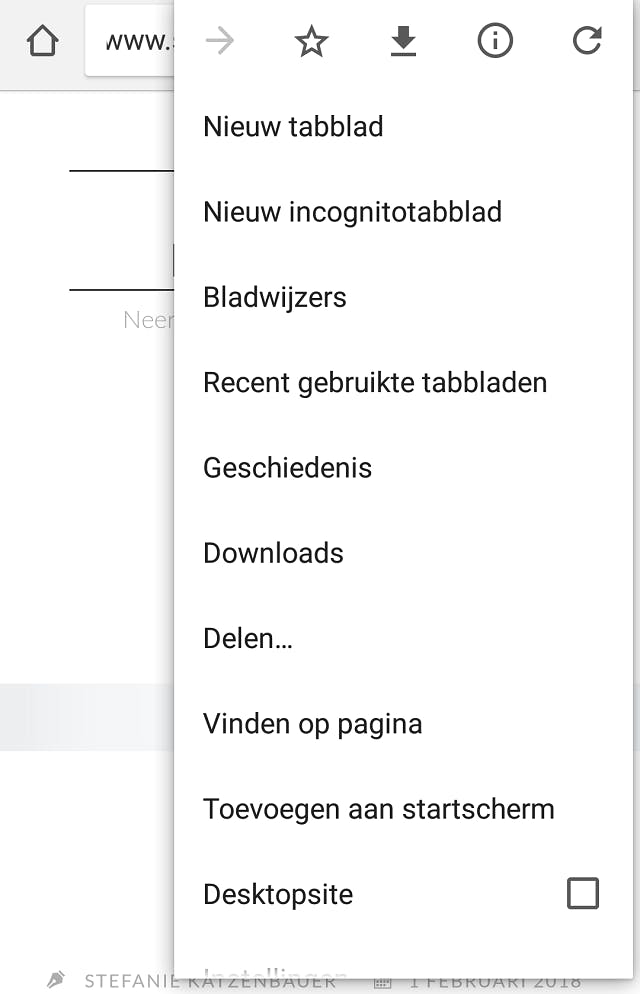Open a Nieuw tabblad

click(x=293, y=127)
